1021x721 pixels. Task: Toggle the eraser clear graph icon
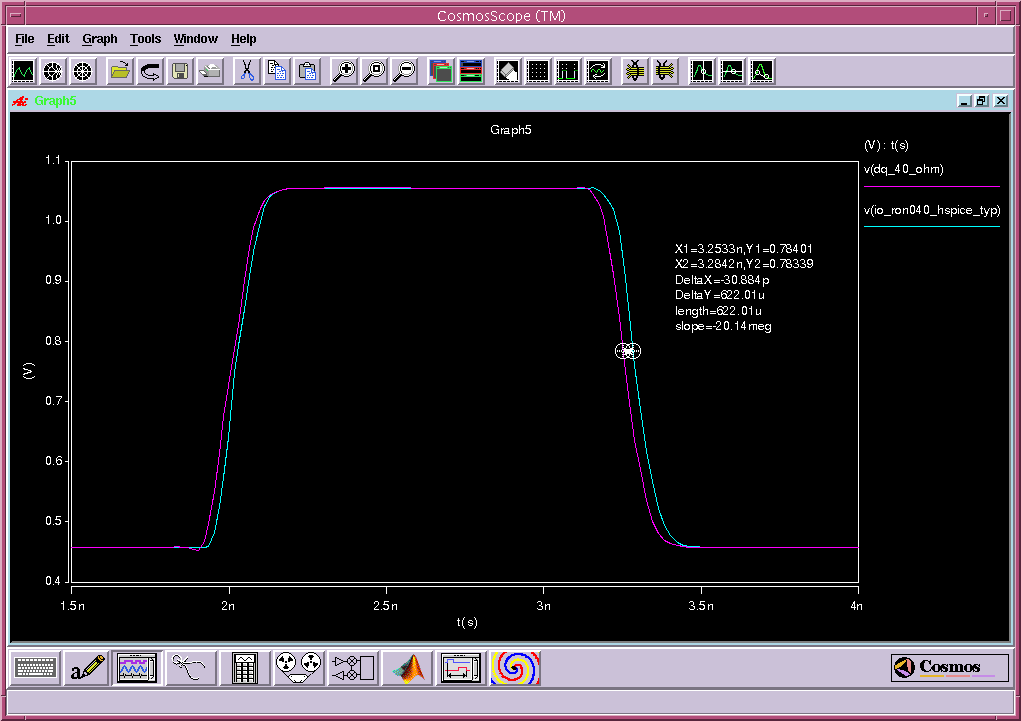tap(507, 71)
